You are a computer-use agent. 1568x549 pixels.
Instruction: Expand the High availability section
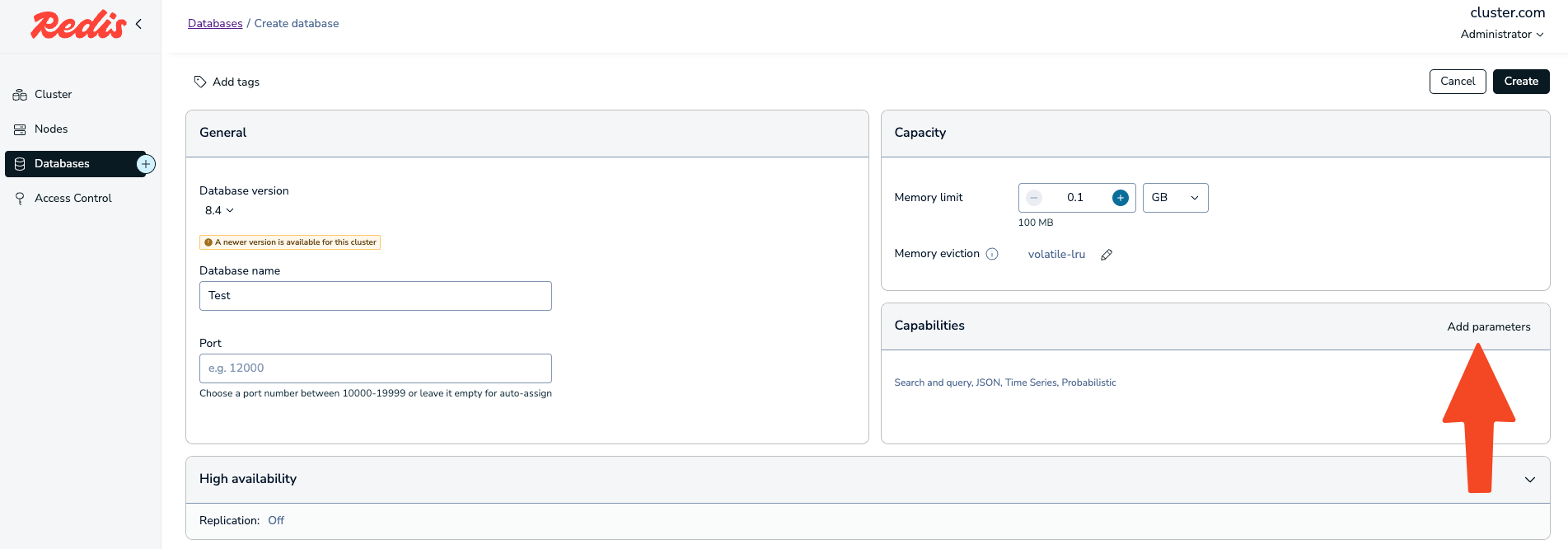[1529, 480]
